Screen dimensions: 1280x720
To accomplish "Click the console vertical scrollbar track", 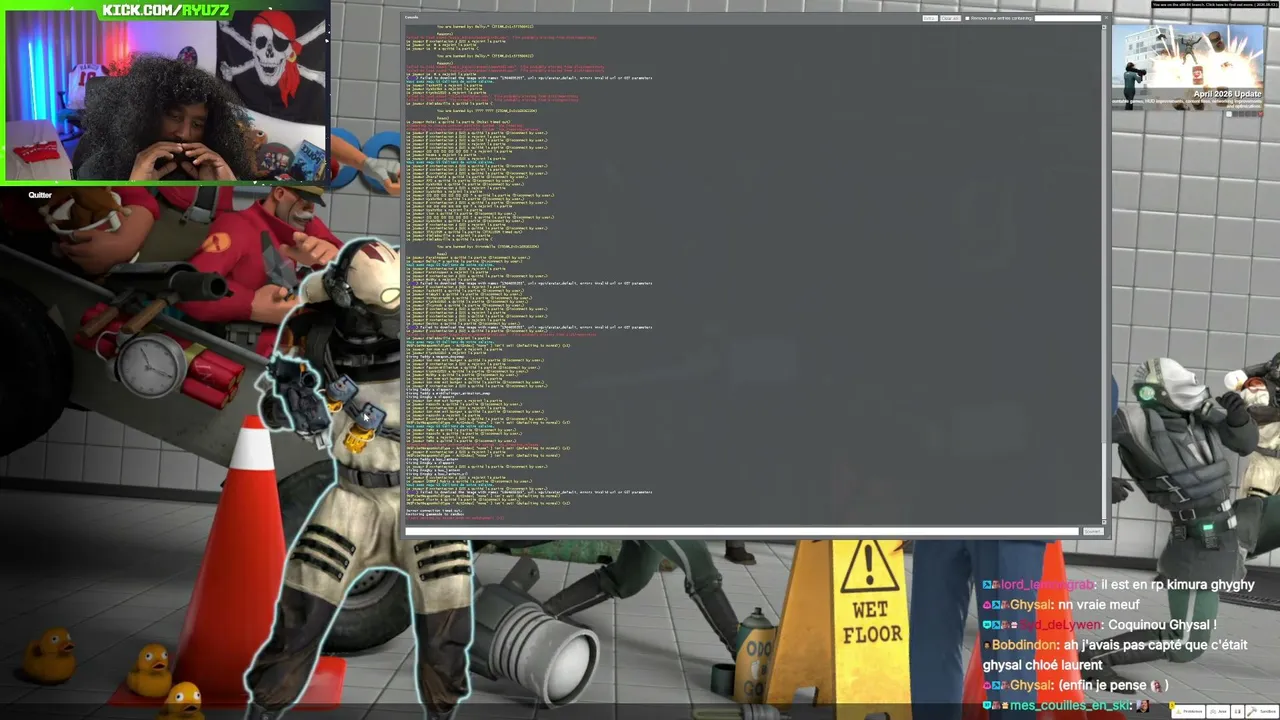I will [1105, 275].
